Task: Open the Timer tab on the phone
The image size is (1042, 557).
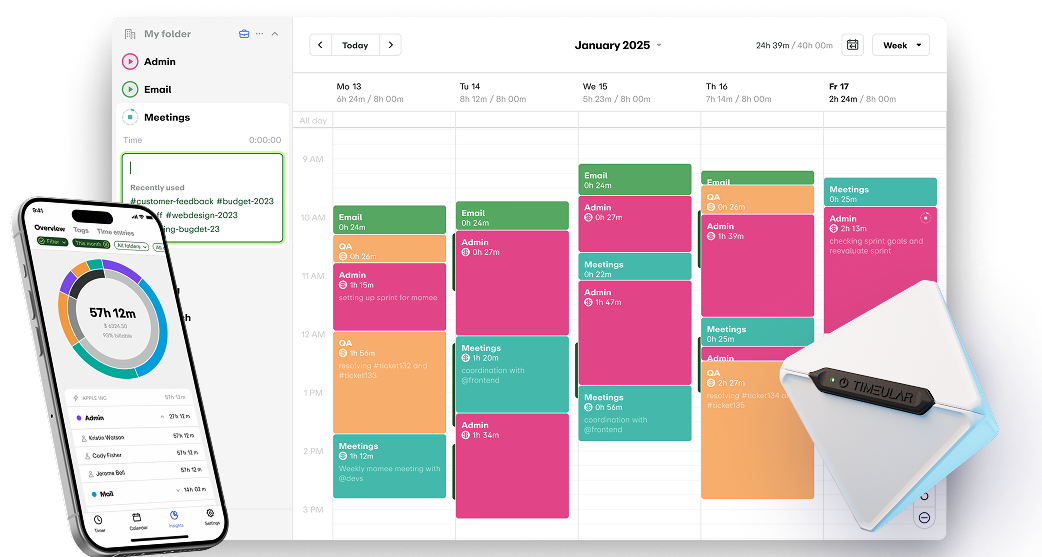Action: point(98,522)
